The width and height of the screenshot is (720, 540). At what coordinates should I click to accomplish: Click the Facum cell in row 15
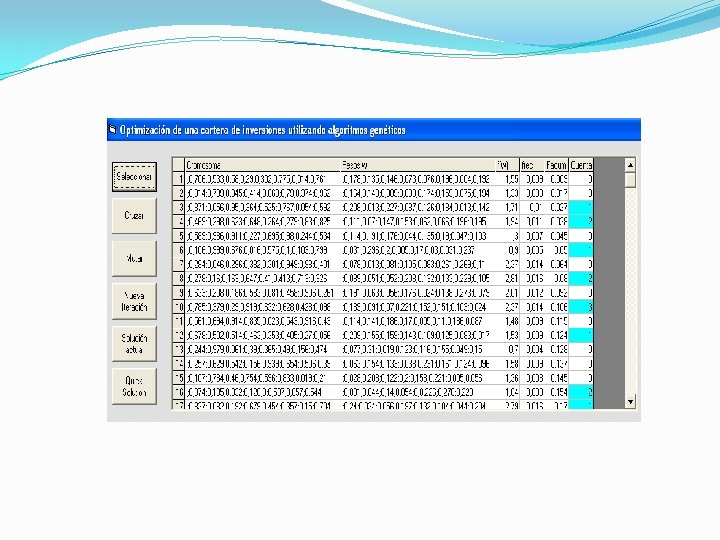pyautogui.click(x=557, y=378)
